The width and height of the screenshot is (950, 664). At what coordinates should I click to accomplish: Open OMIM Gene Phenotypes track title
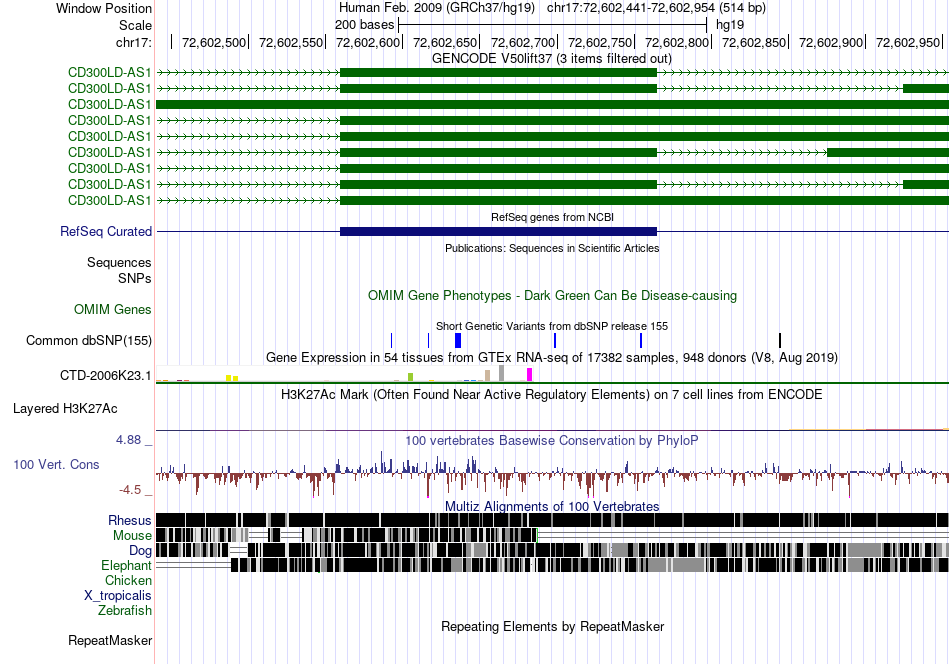pos(552,296)
